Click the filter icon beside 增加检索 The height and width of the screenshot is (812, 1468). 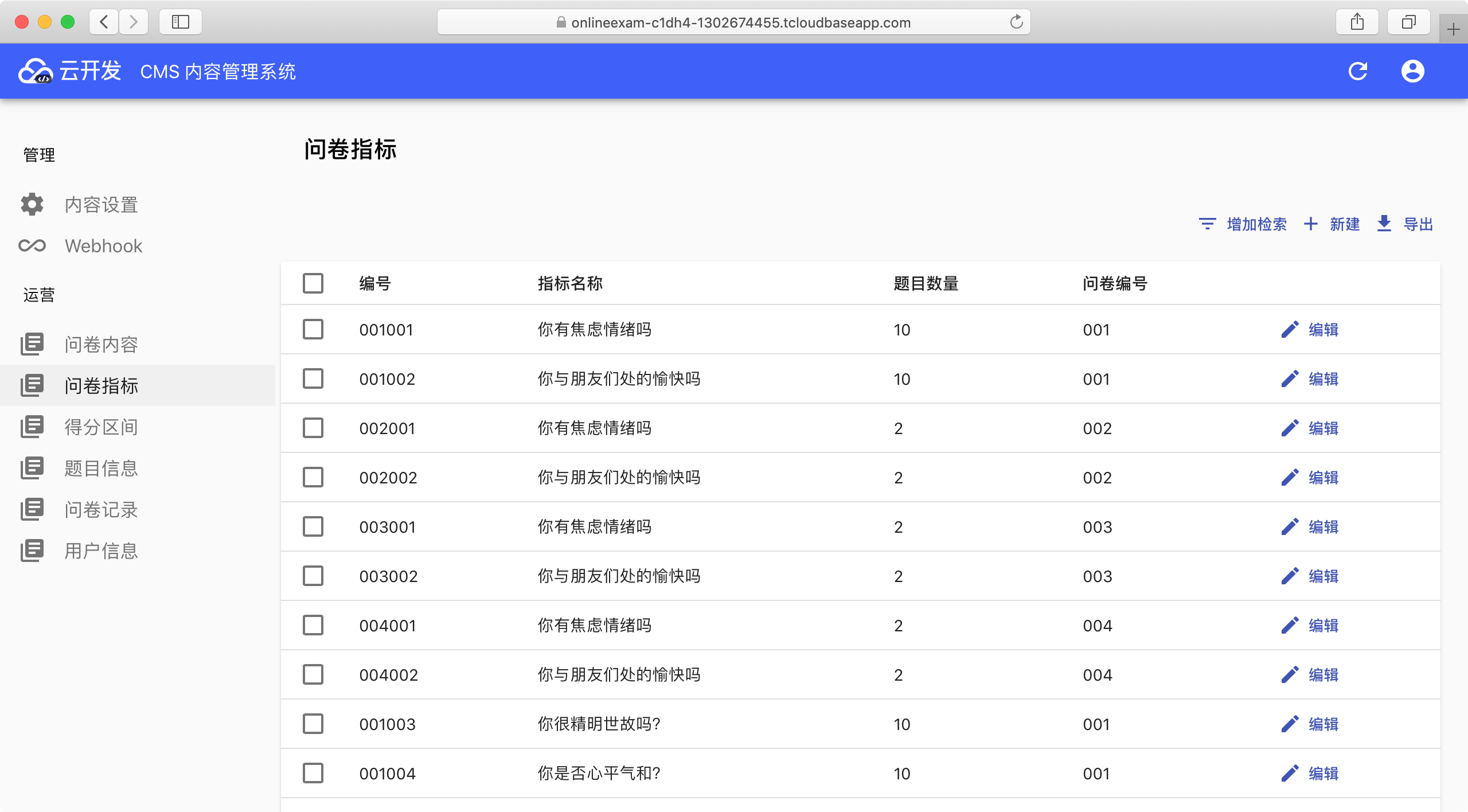1207,224
